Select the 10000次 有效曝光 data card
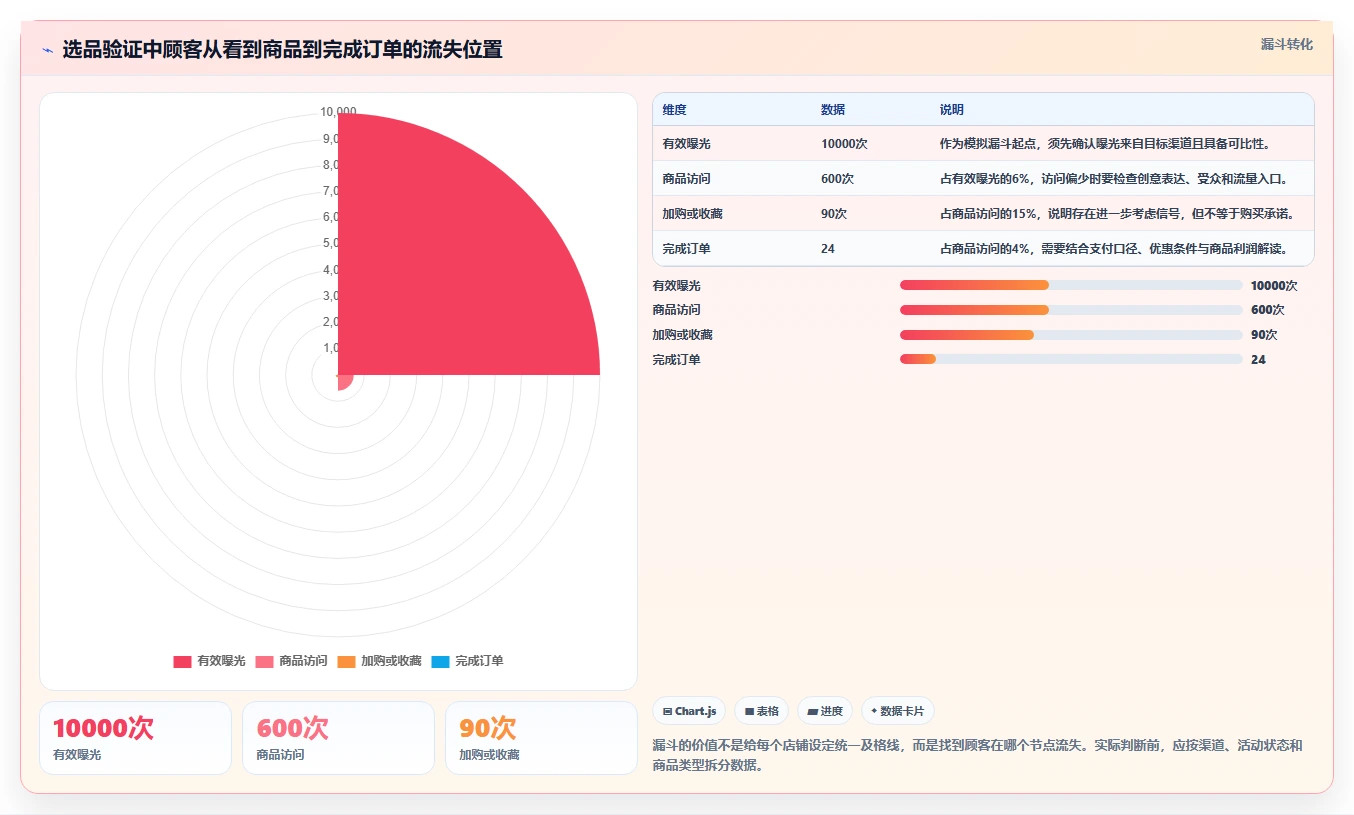 135,738
